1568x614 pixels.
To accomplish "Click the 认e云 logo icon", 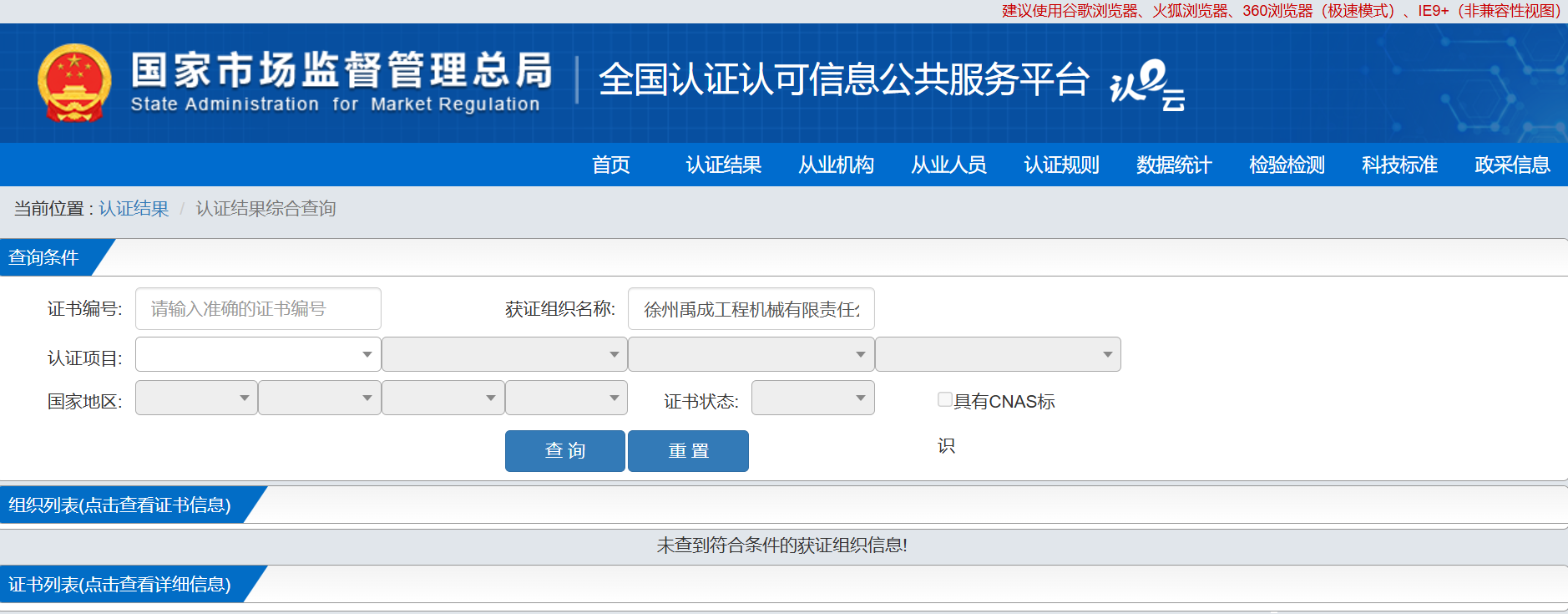I will (x=1147, y=84).
